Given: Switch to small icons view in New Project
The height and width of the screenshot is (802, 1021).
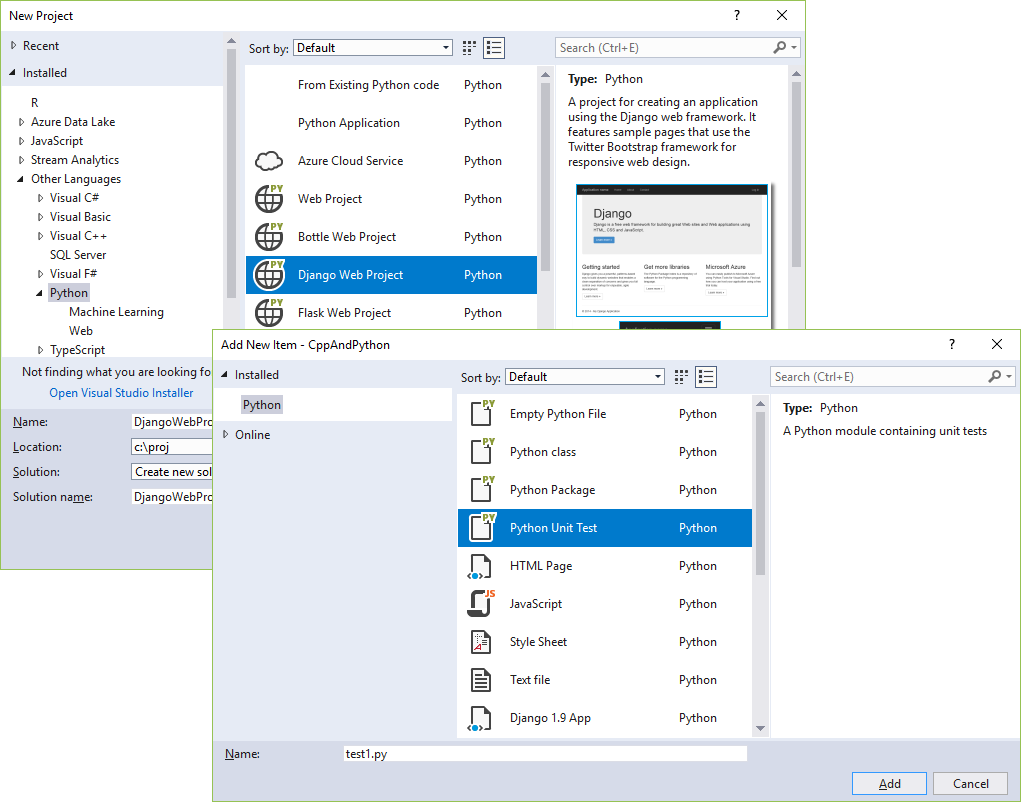Looking at the screenshot, I should pyautogui.click(x=468, y=47).
